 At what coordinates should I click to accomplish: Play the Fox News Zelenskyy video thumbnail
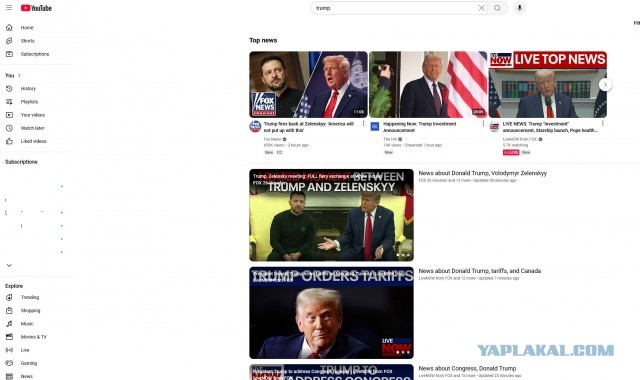308,84
